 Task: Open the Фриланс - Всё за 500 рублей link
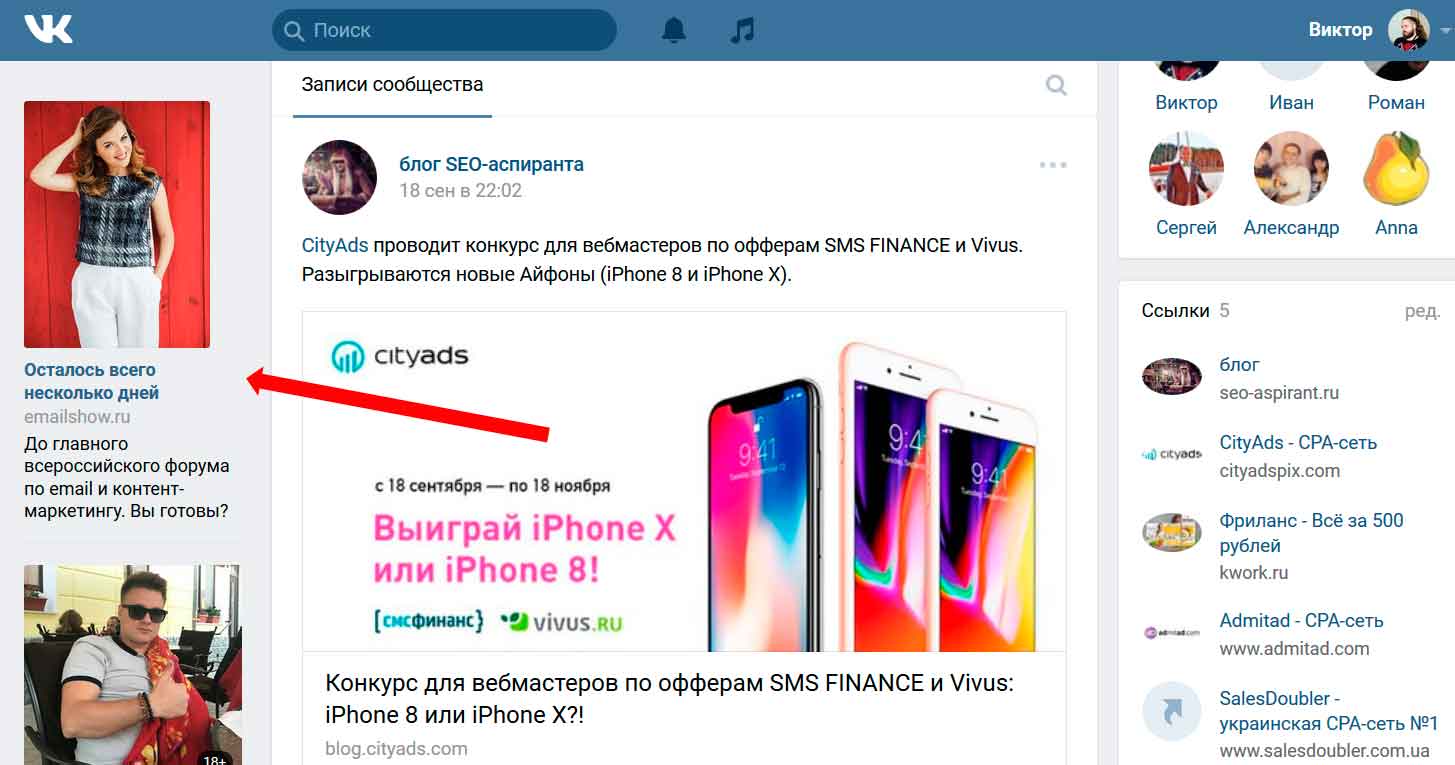[x=1311, y=533]
